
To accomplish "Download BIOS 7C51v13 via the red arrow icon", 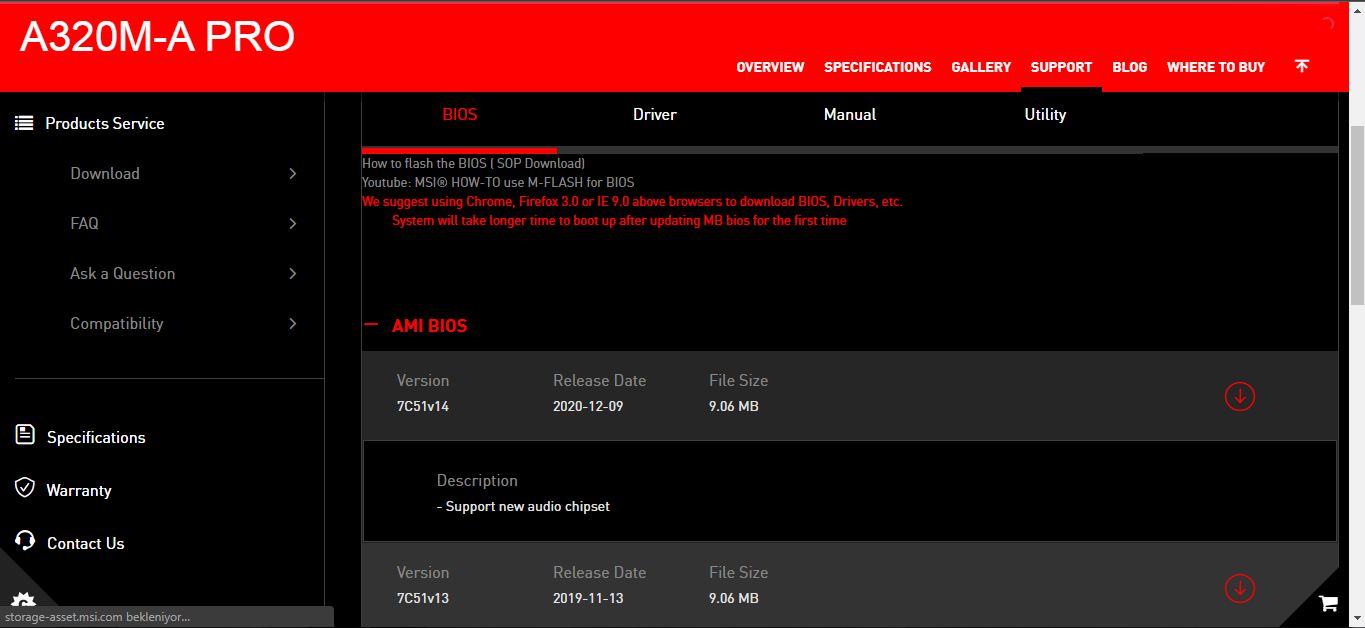I will tap(1239, 588).
